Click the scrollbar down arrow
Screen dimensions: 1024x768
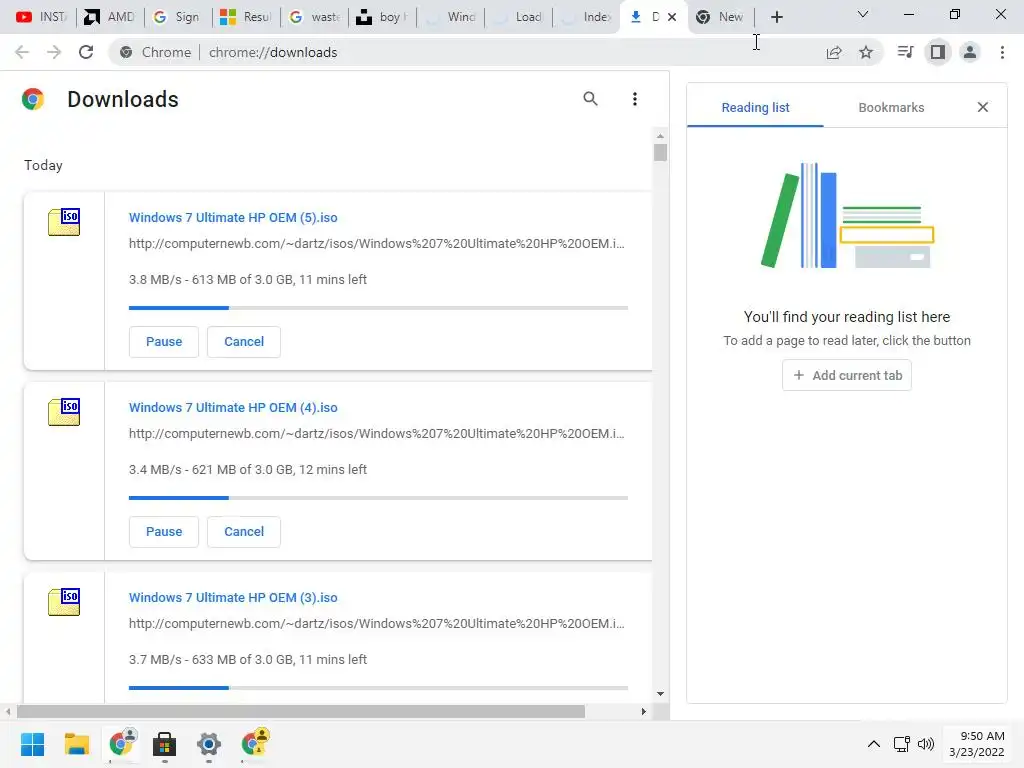tap(660, 694)
